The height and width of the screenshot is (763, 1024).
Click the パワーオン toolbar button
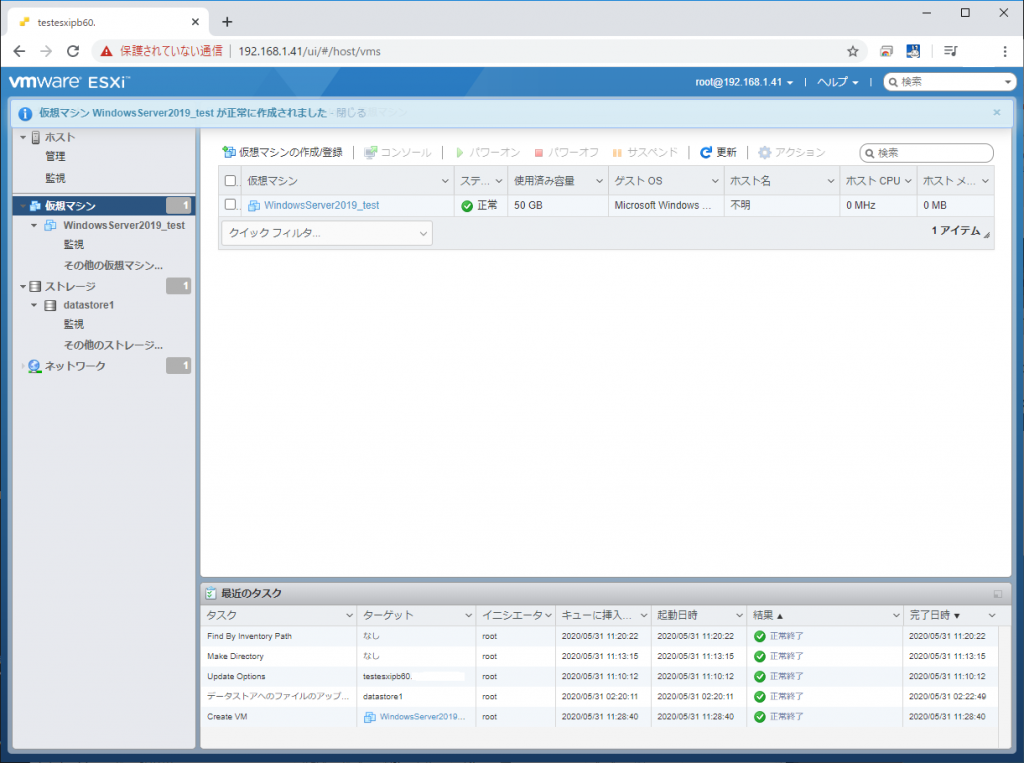(488, 152)
